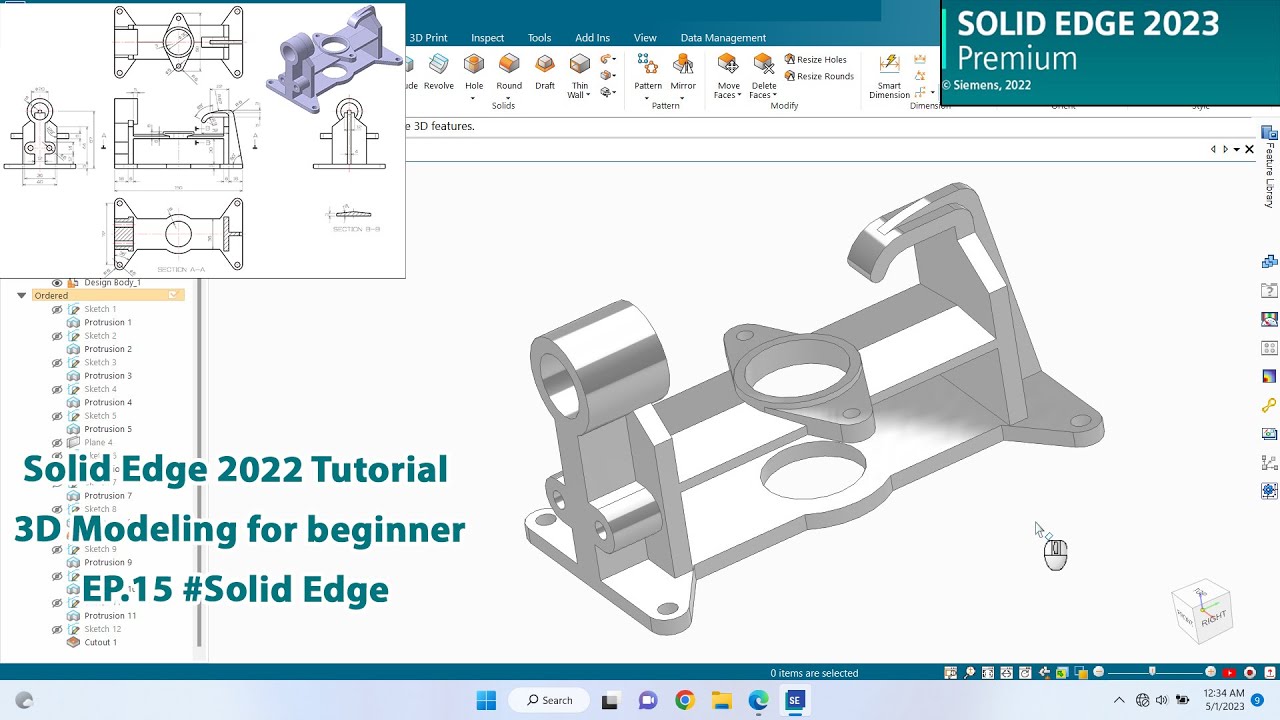Image resolution: width=1280 pixels, height=720 pixels.
Task: Open File Explorer from taskbar
Action: pyautogui.click(x=721, y=700)
